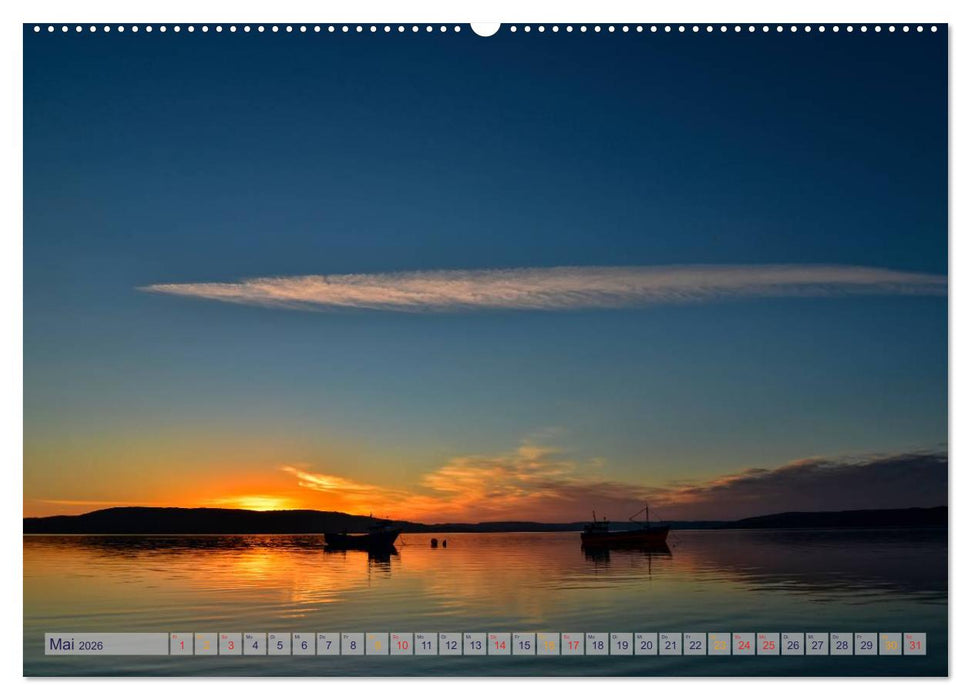Choose the orange Saturday 23 cell
The height and width of the screenshot is (700, 971).
[x=719, y=645]
